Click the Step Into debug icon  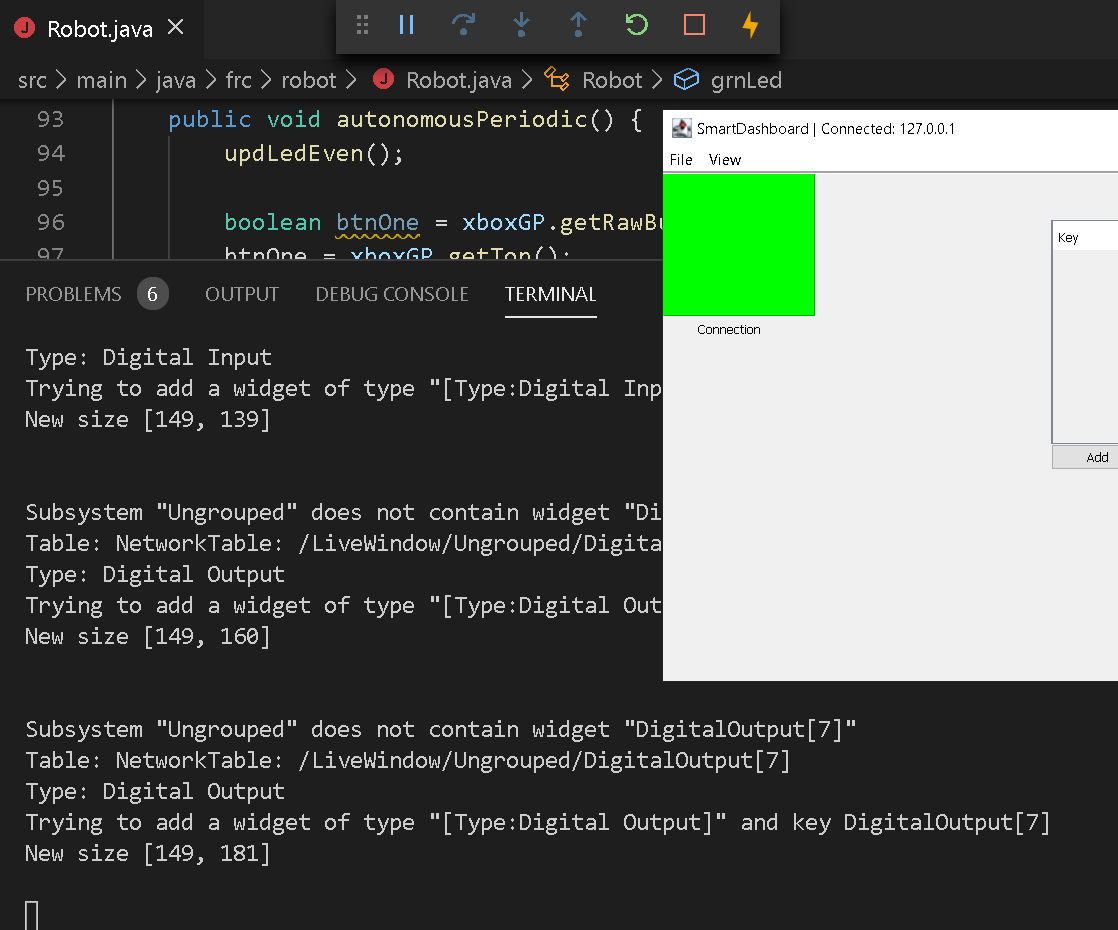[x=521, y=25]
